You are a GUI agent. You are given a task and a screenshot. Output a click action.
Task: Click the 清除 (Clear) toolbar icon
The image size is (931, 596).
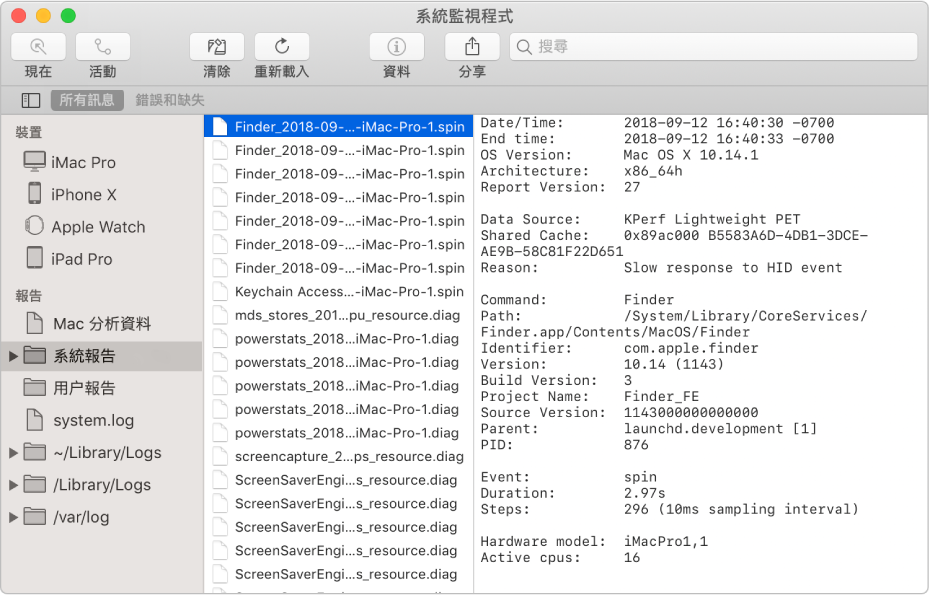(217, 47)
